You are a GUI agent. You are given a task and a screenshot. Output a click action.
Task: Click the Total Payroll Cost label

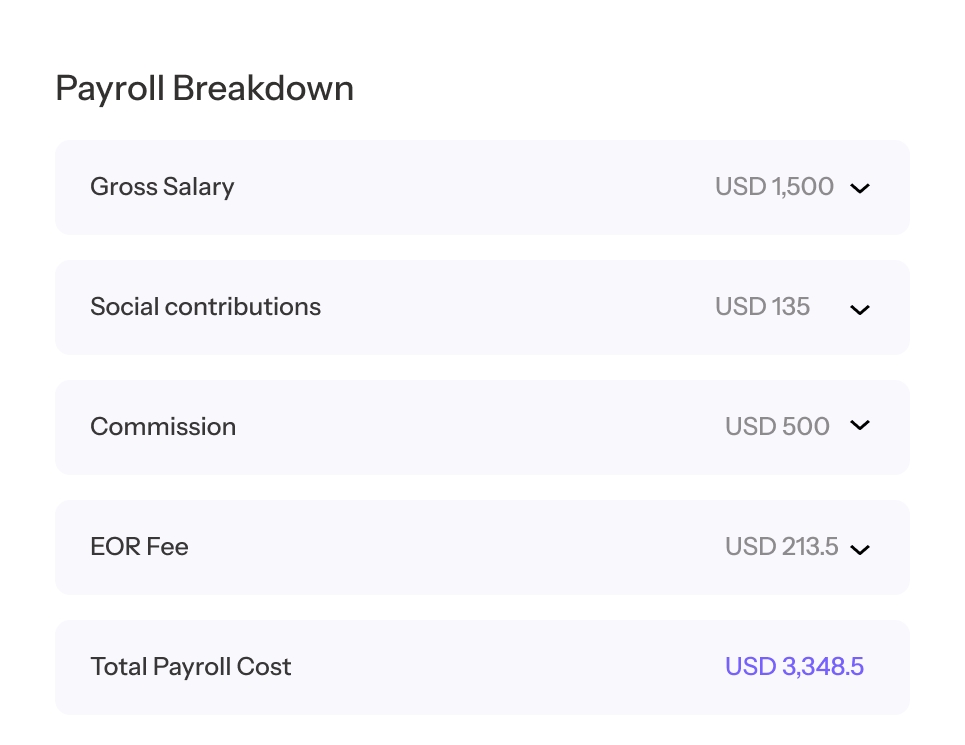pyautogui.click(x=190, y=667)
